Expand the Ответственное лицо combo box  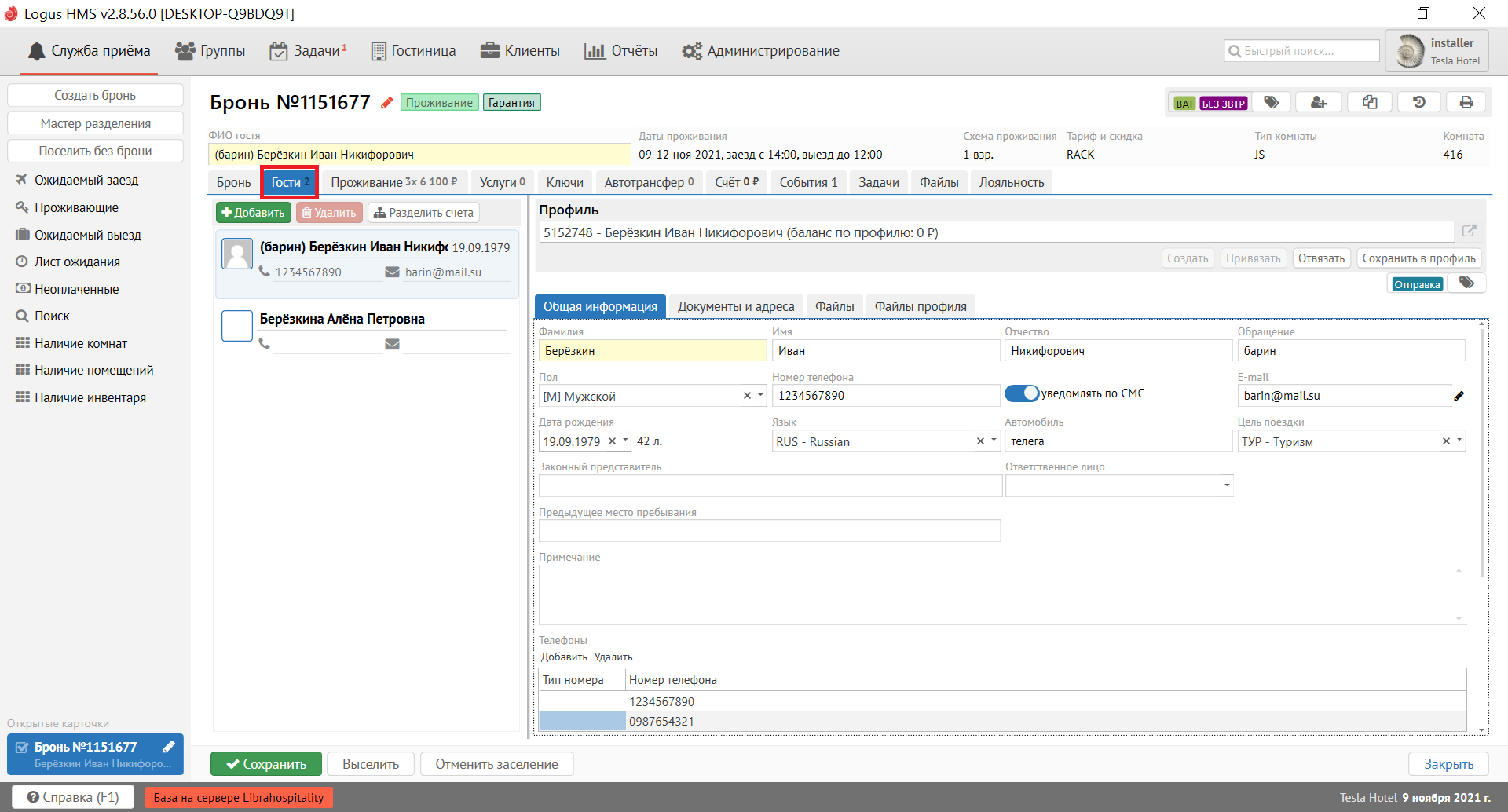(x=1226, y=486)
